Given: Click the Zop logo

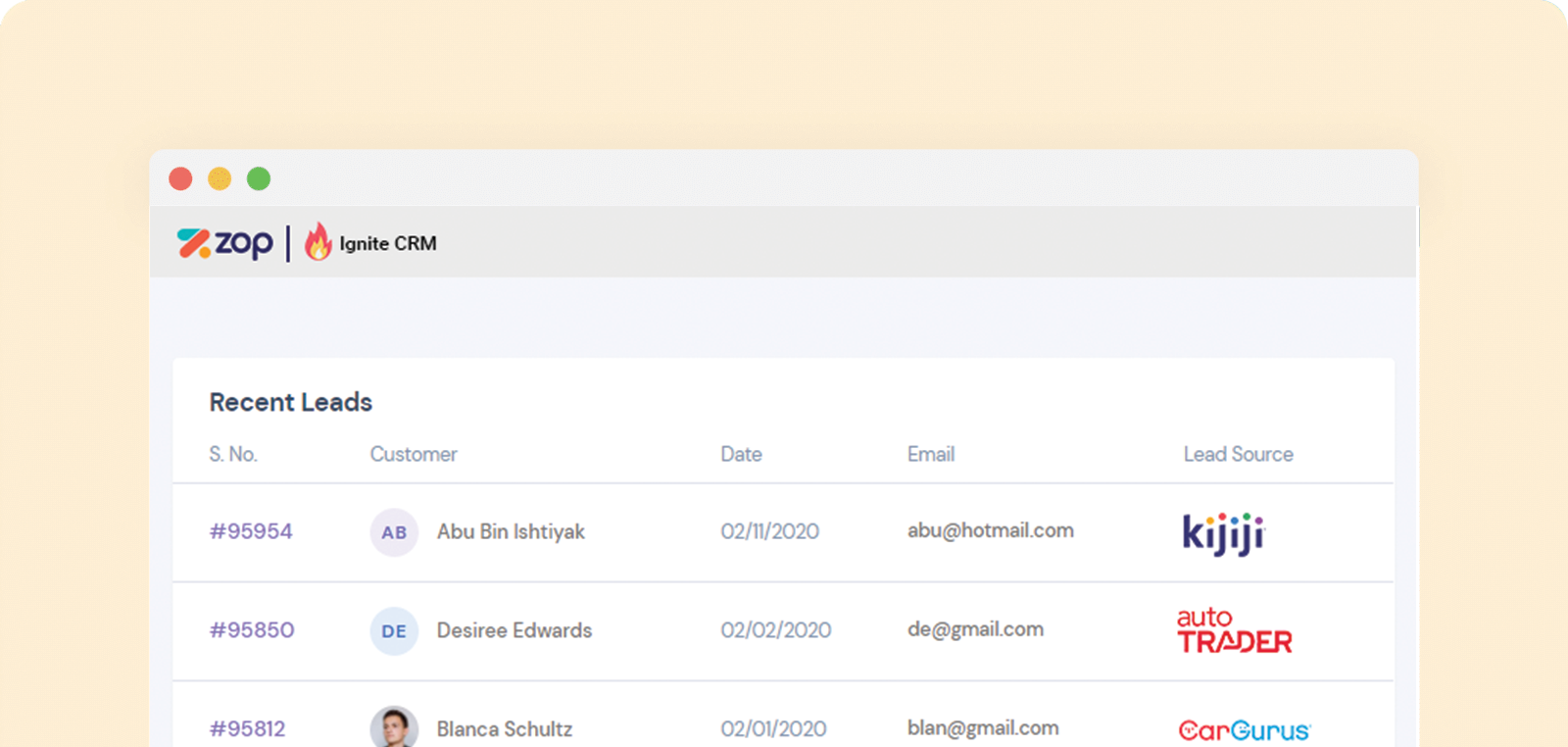Looking at the screenshot, I should (x=224, y=243).
